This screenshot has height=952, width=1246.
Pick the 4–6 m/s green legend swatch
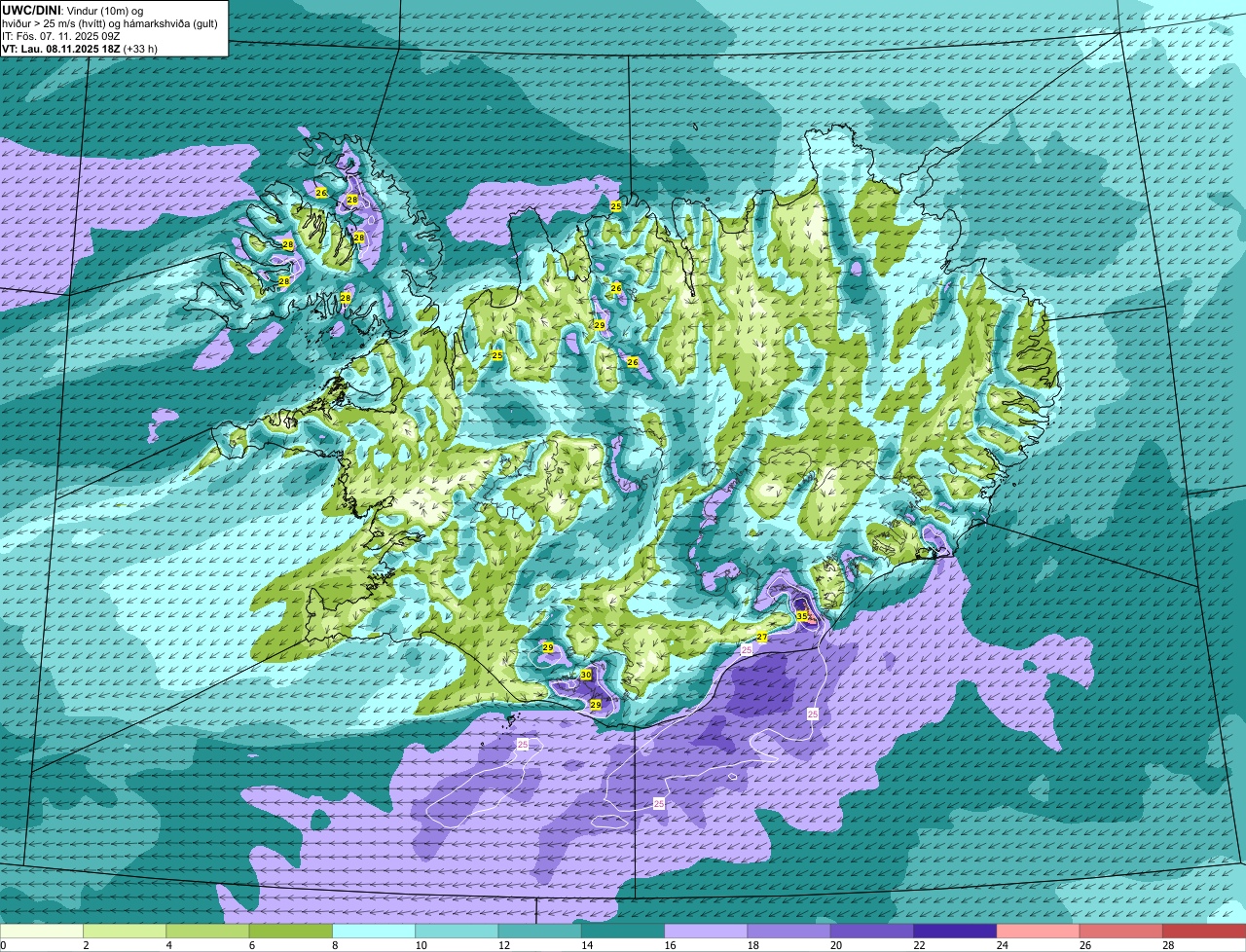tap(207, 932)
